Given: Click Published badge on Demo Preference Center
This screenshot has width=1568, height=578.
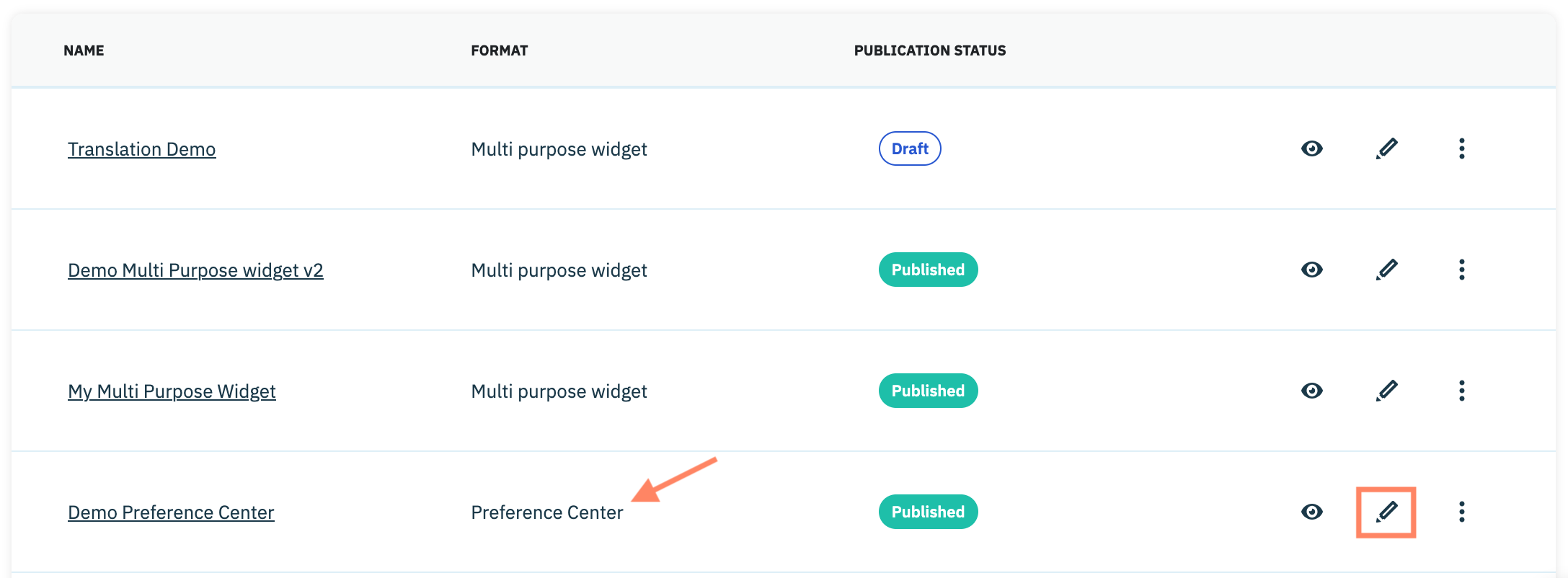Looking at the screenshot, I should (928, 512).
